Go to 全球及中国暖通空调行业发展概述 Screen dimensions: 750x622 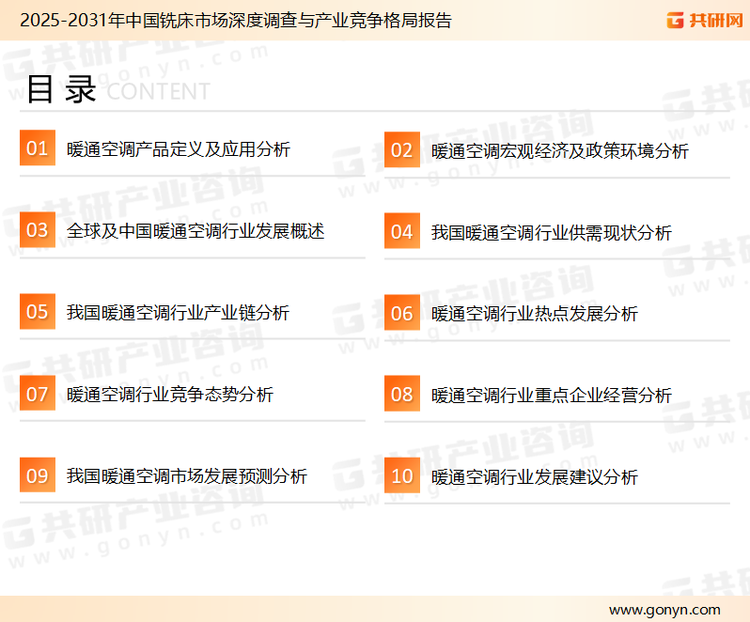195,231
